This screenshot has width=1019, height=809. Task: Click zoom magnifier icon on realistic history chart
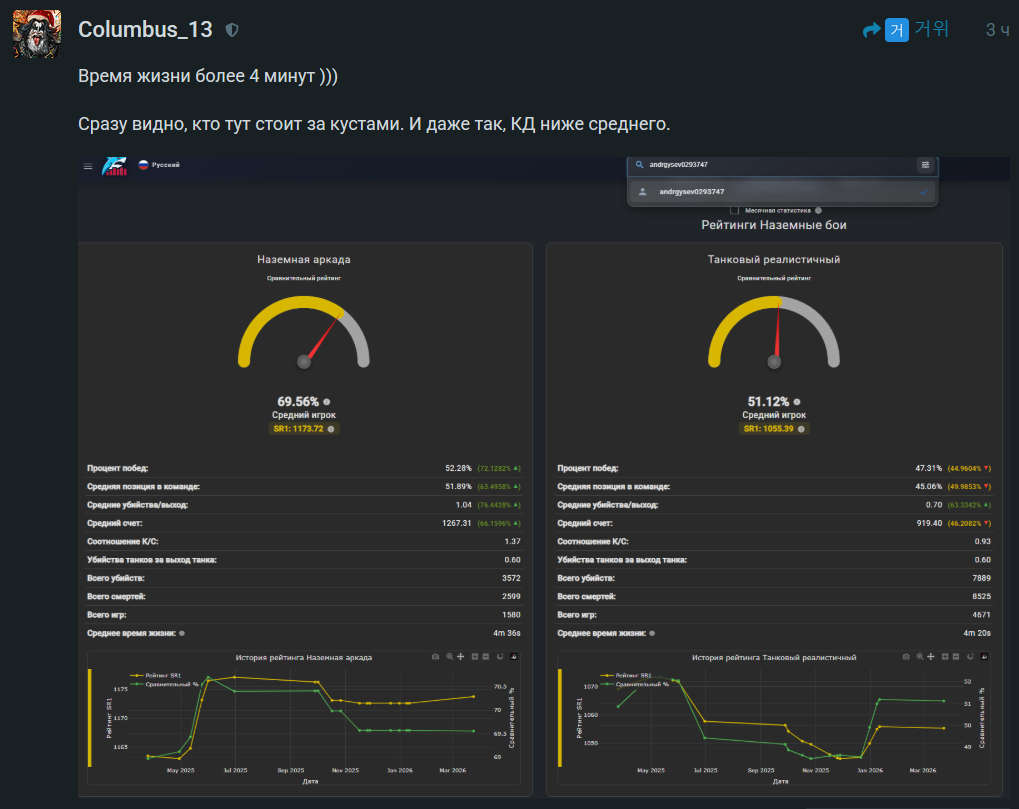920,657
